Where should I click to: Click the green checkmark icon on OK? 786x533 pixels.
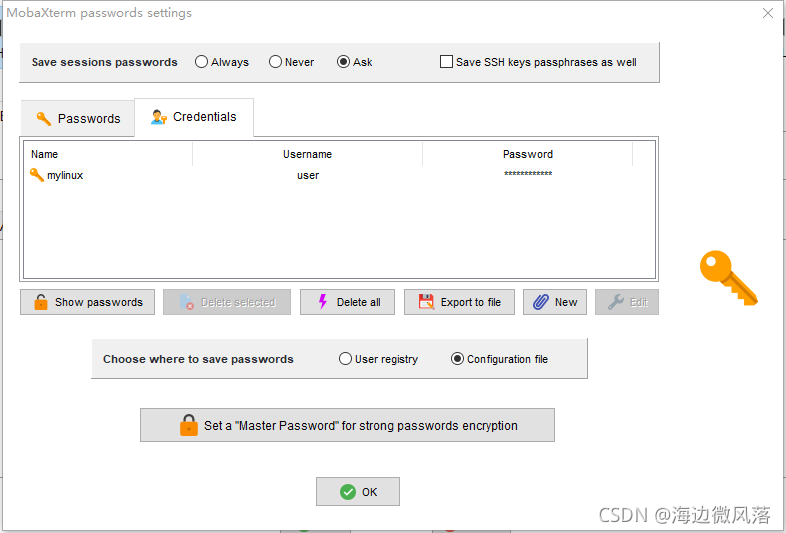347,492
